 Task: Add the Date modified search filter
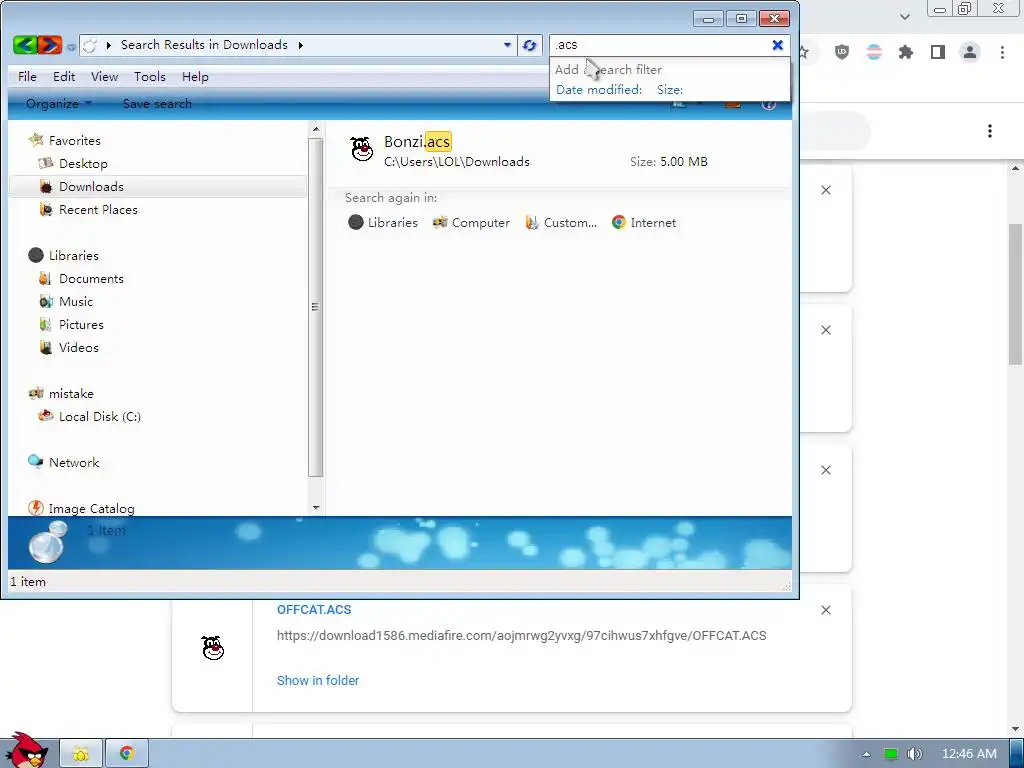point(599,90)
